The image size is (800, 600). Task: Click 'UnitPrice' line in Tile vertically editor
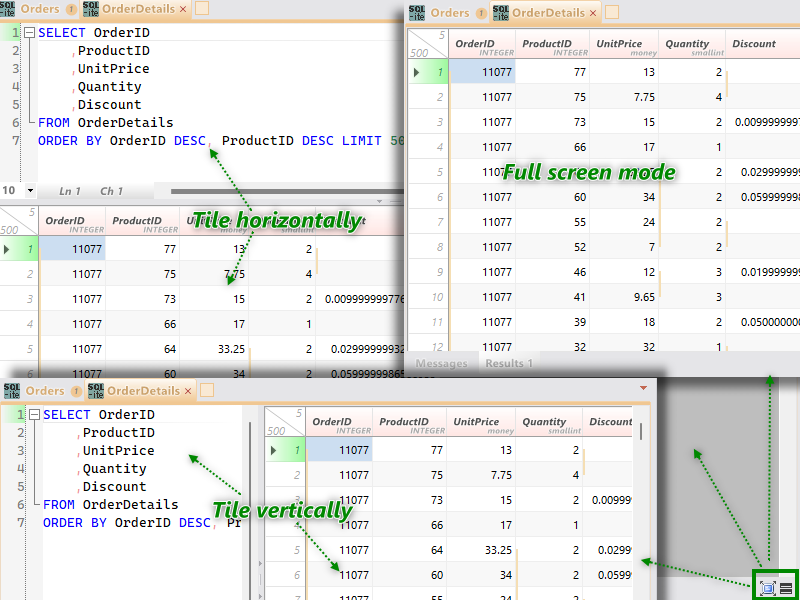[x=118, y=451]
